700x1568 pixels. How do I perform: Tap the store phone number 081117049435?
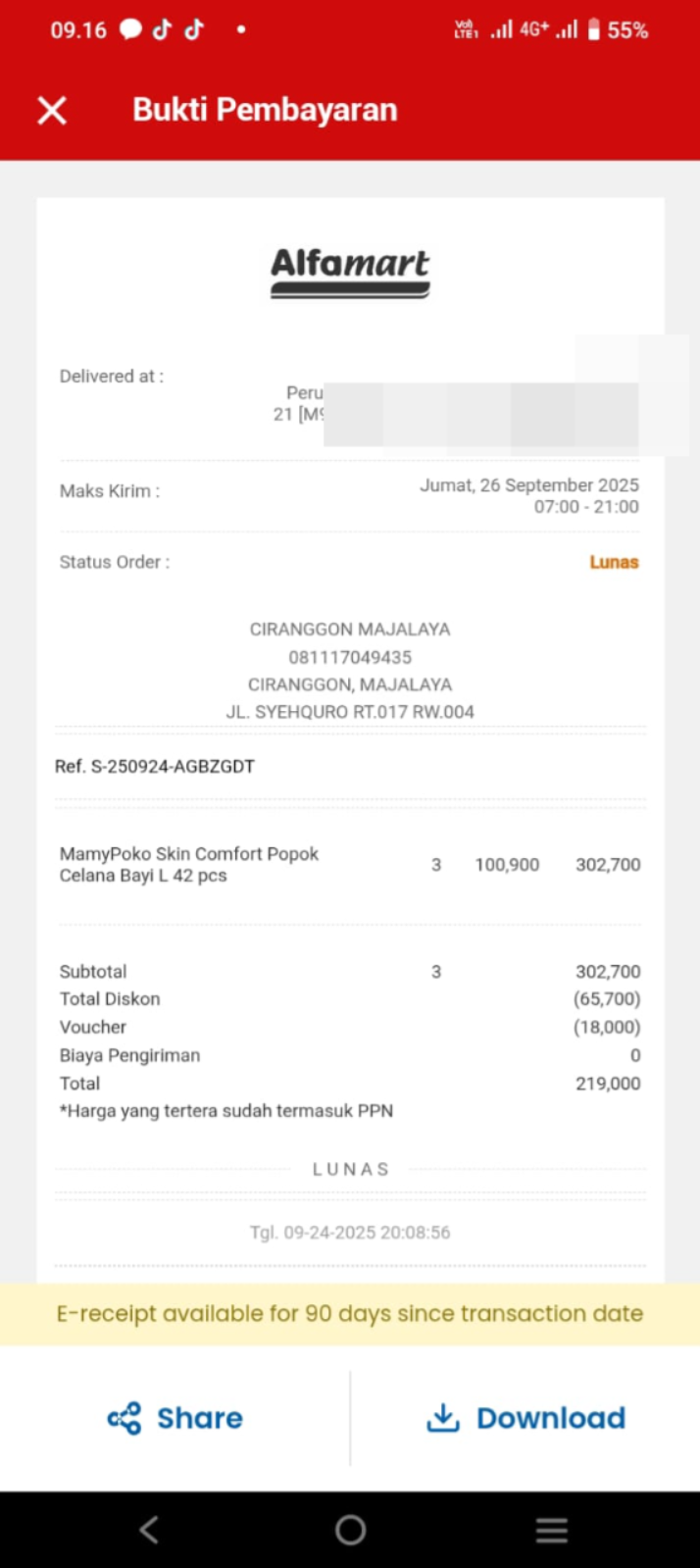coord(350,657)
